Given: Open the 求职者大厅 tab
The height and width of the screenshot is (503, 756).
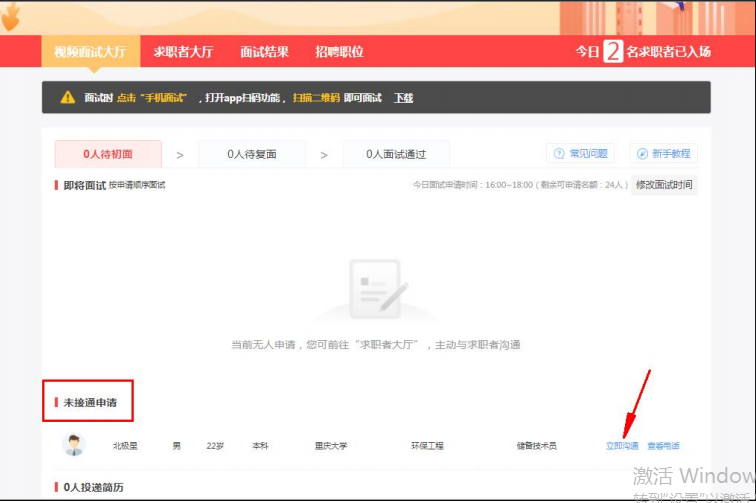Looking at the screenshot, I should 183,52.
